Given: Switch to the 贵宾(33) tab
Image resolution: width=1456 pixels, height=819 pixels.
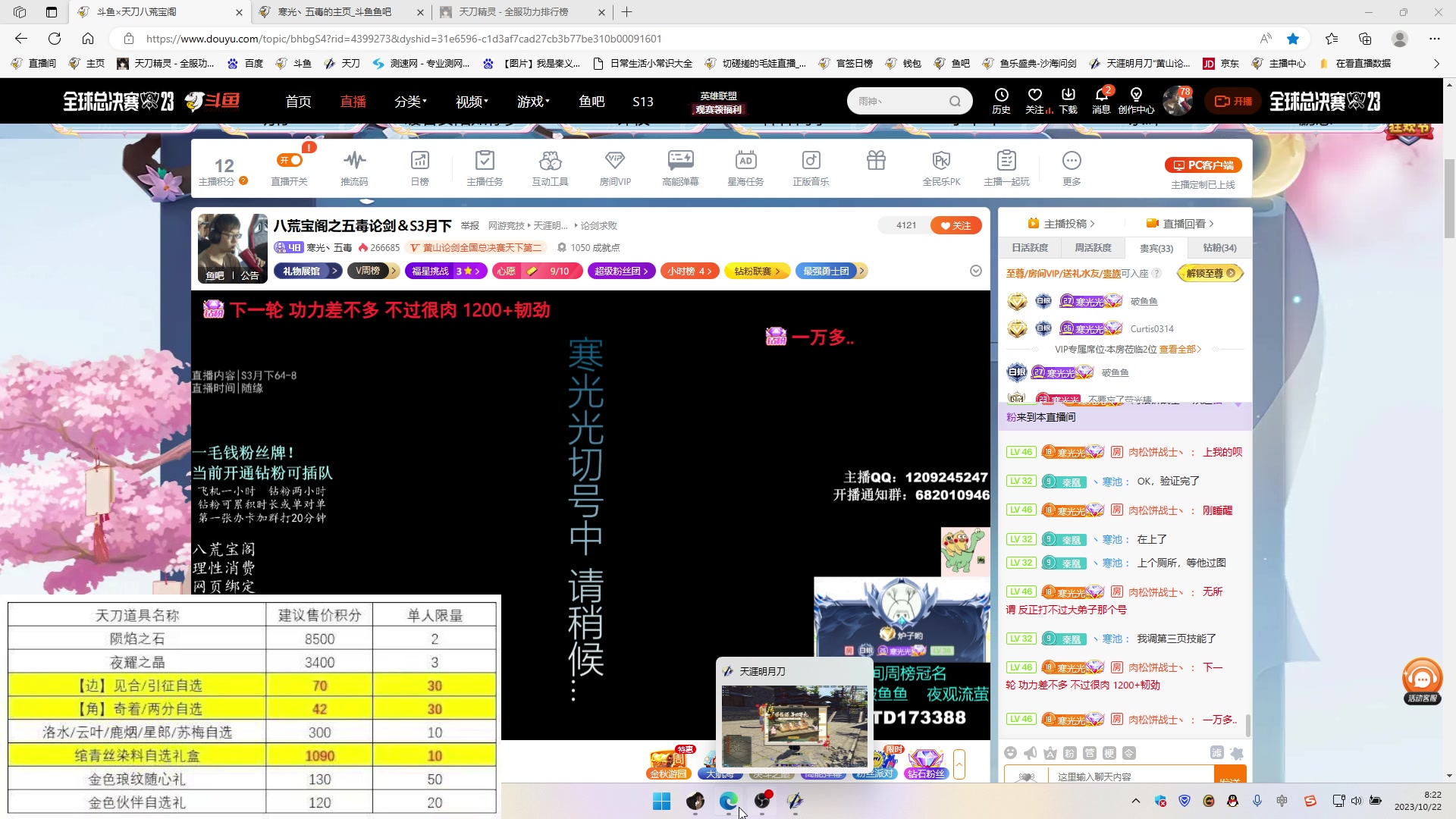Looking at the screenshot, I should (1156, 248).
